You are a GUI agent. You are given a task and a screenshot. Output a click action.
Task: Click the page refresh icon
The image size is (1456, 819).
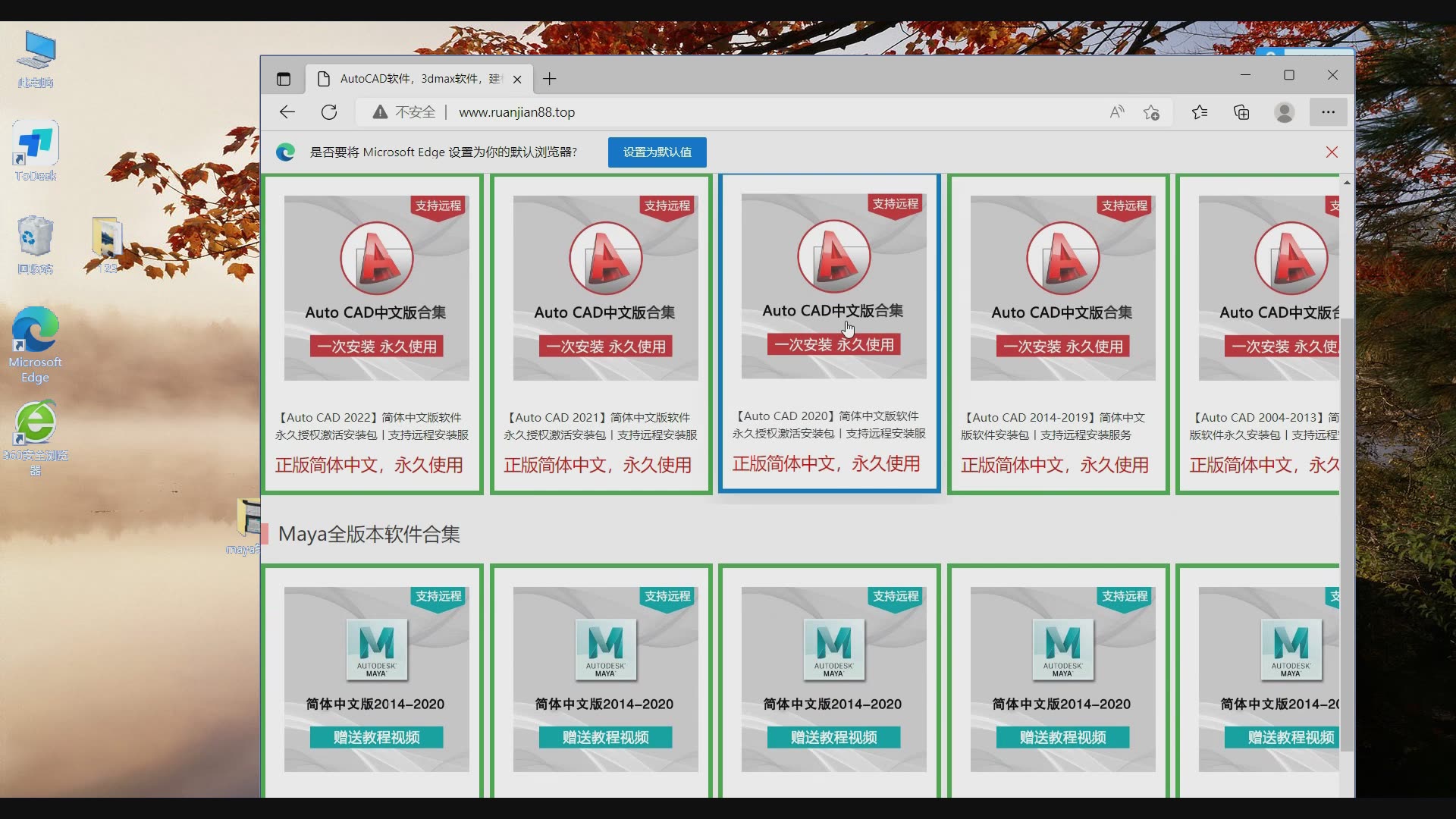(x=329, y=112)
